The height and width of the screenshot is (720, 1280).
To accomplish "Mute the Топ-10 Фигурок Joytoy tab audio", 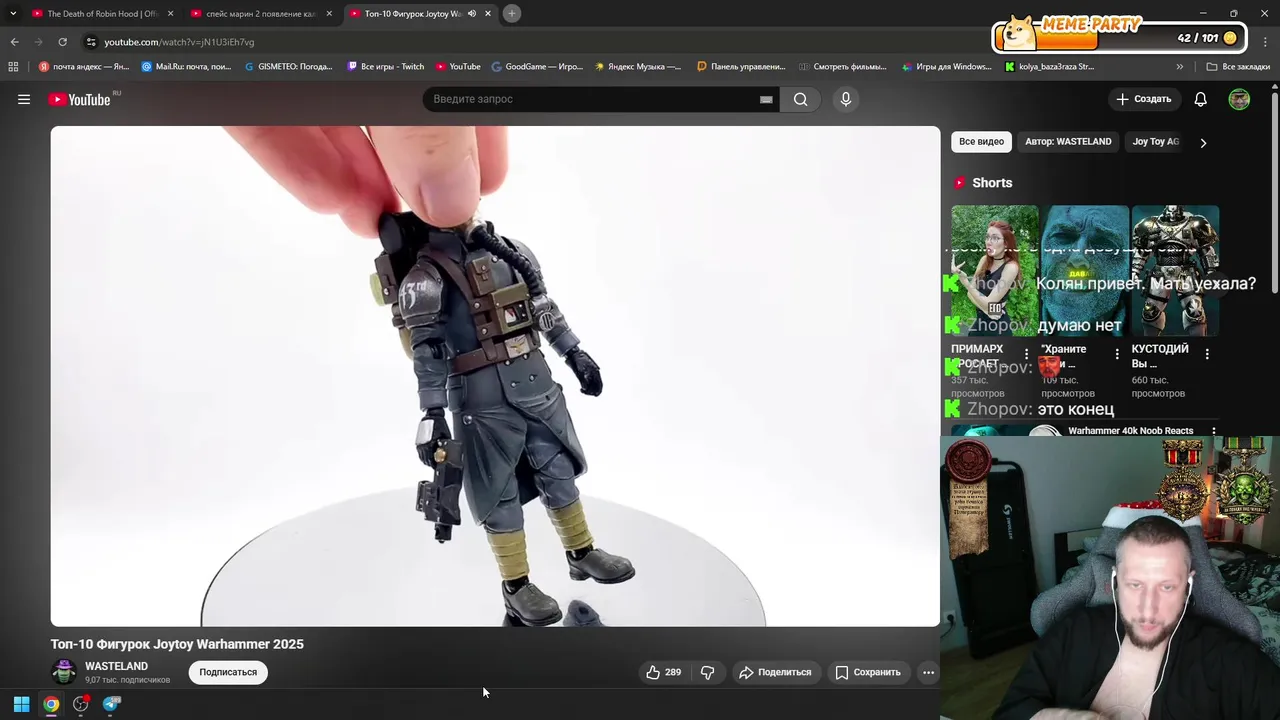I will [x=472, y=14].
